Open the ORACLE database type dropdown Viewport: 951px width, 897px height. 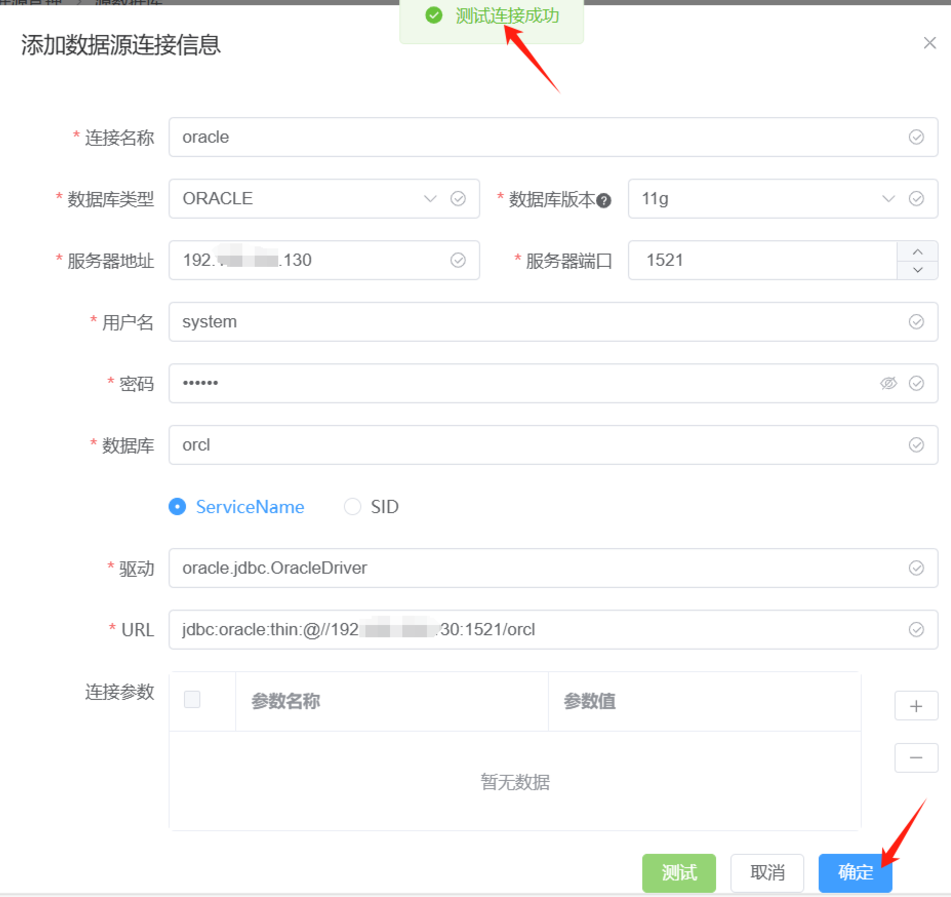click(310, 198)
